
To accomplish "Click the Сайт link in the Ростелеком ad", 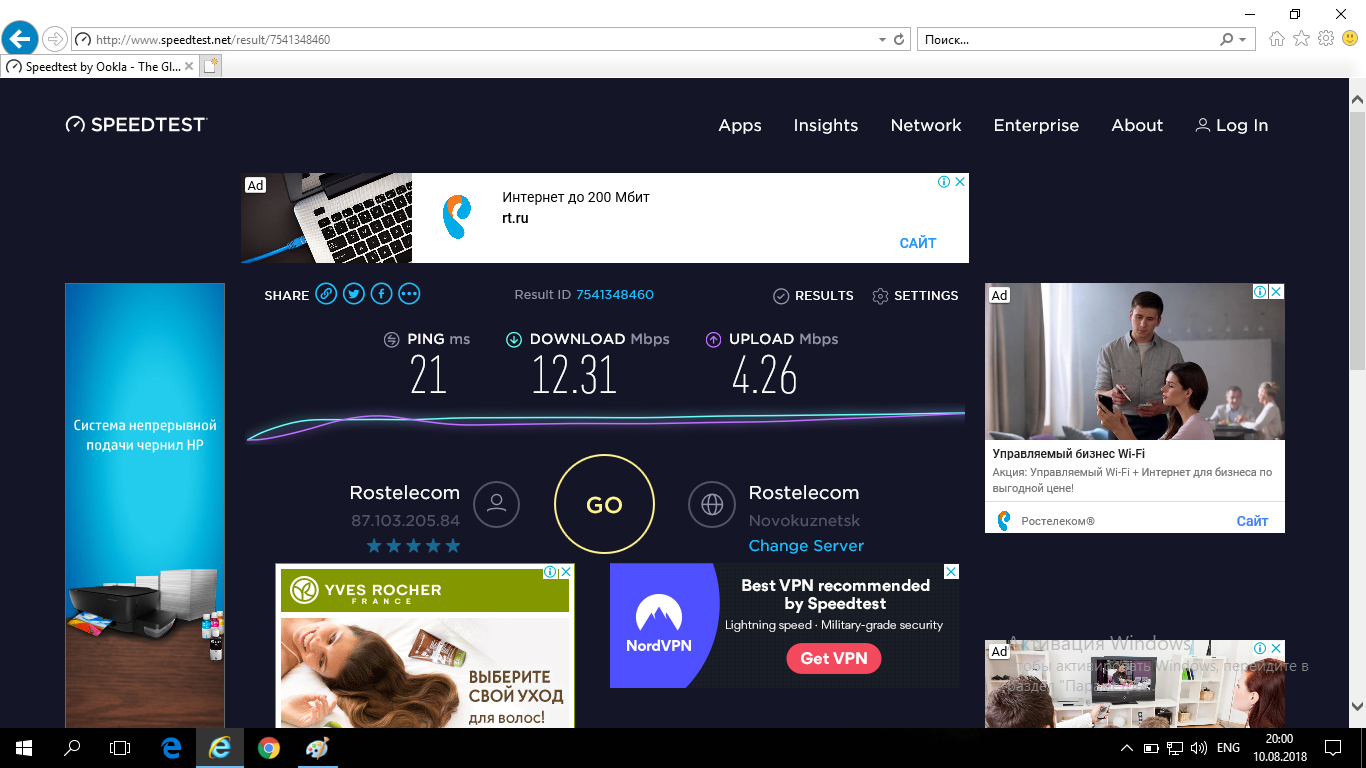I will [x=1252, y=521].
